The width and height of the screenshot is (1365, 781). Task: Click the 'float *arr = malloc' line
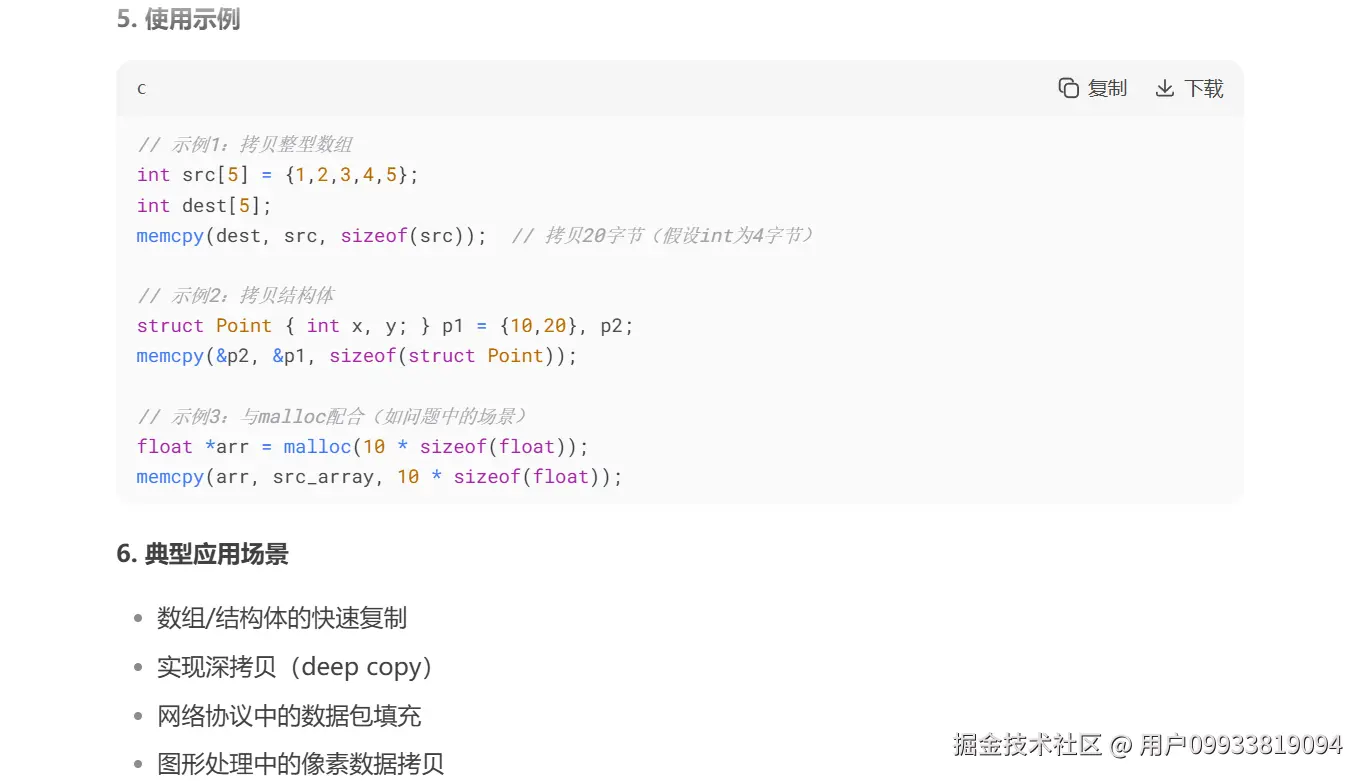click(362, 446)
